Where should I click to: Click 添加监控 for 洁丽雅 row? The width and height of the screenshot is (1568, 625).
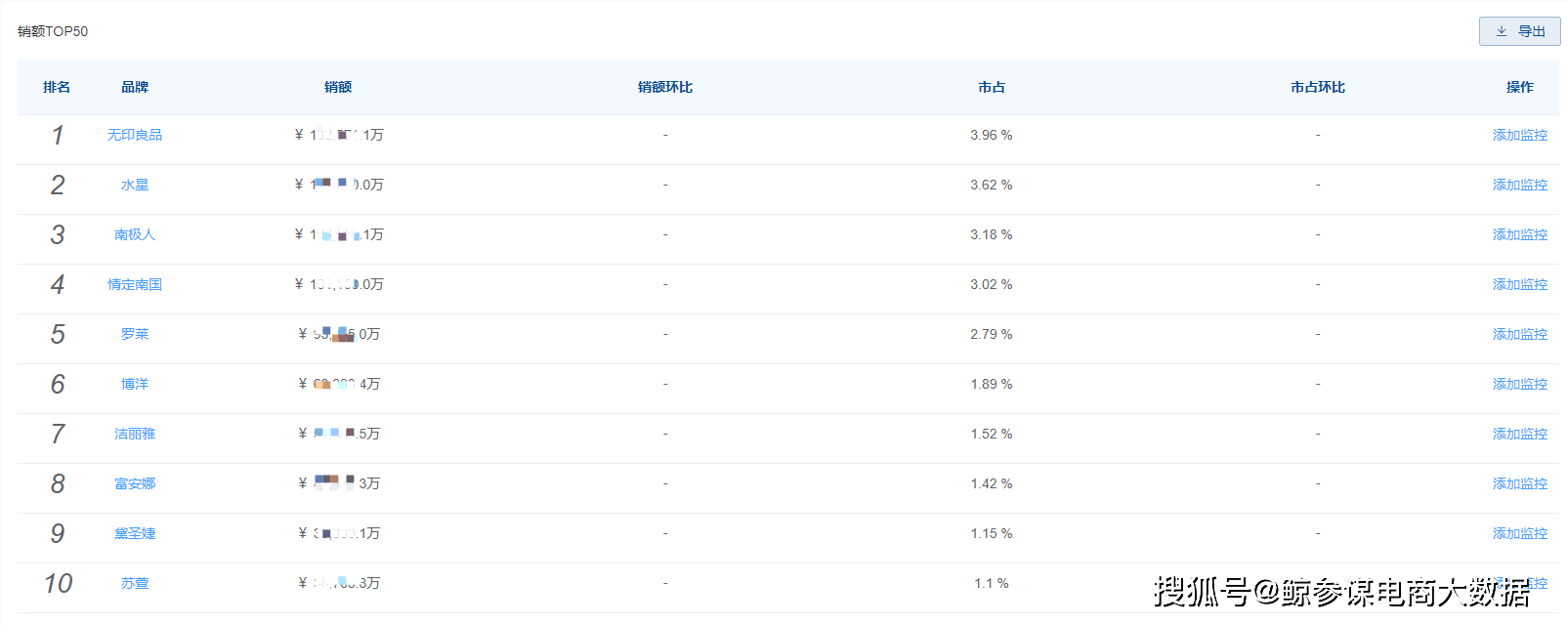pyautogui.click(x=1519, y=434)
